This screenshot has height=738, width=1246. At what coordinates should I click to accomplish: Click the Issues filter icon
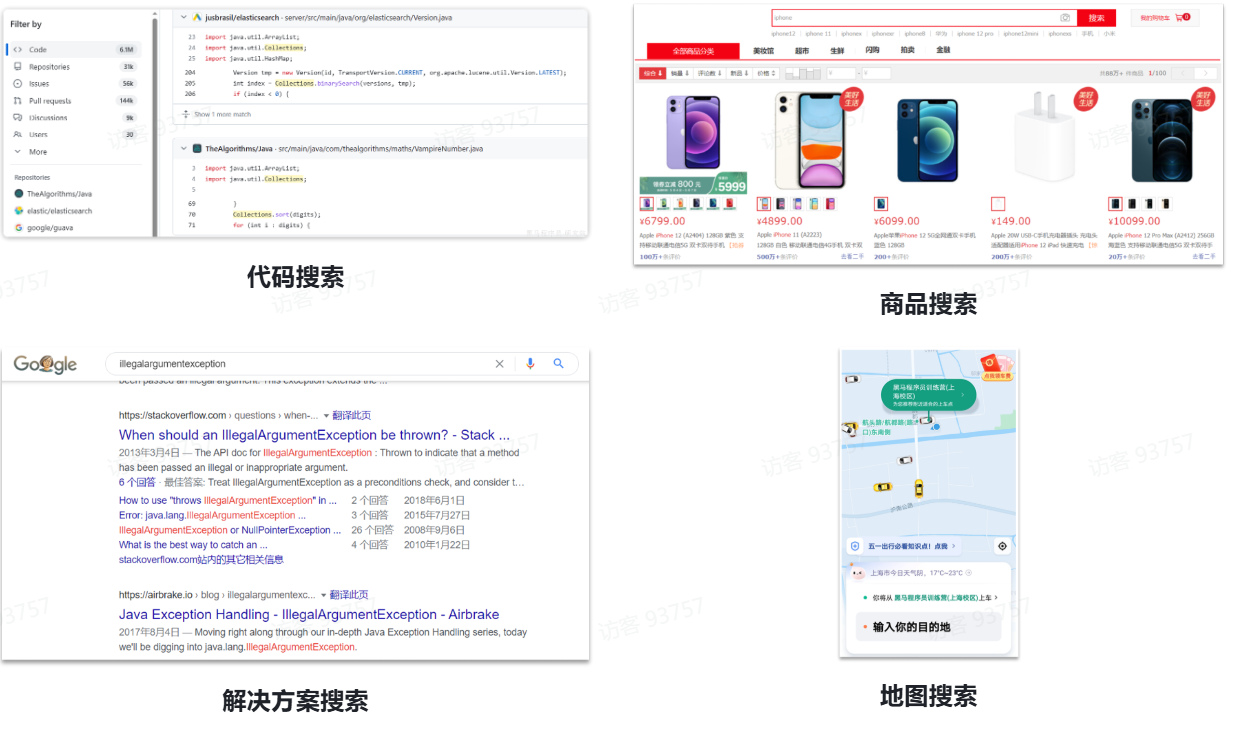pyautogui.click(x=18, y=83)
